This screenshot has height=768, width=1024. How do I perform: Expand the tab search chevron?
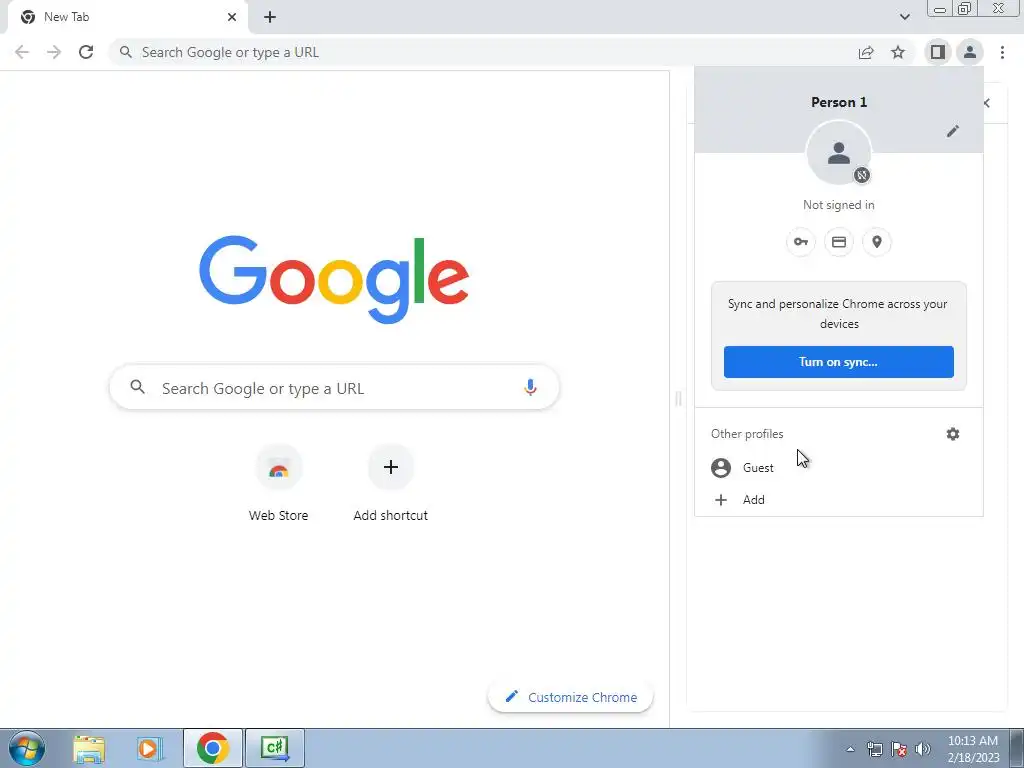904,17
